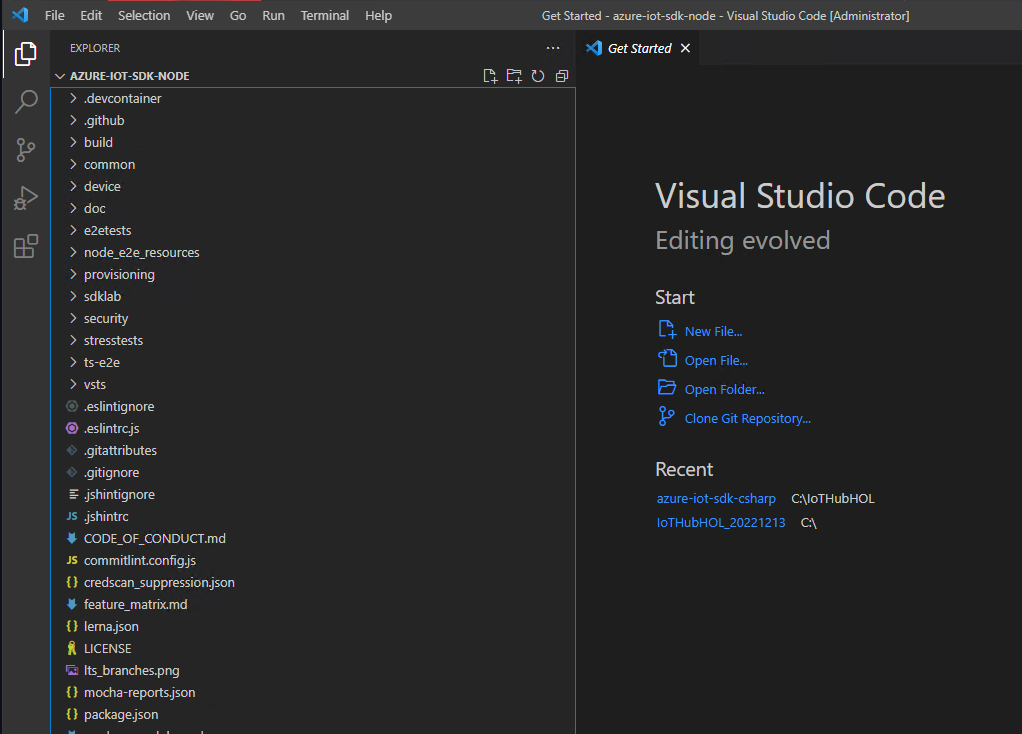
Task: Click the lts_branches.png image icon
Action: 72,670
